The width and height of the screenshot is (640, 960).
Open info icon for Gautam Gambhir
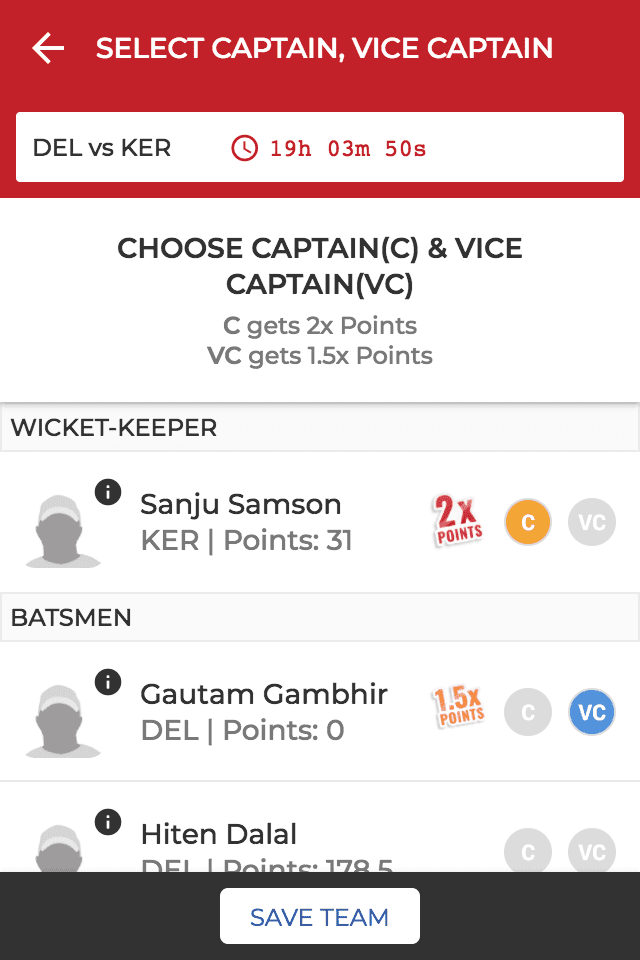[x=108, y=681]
